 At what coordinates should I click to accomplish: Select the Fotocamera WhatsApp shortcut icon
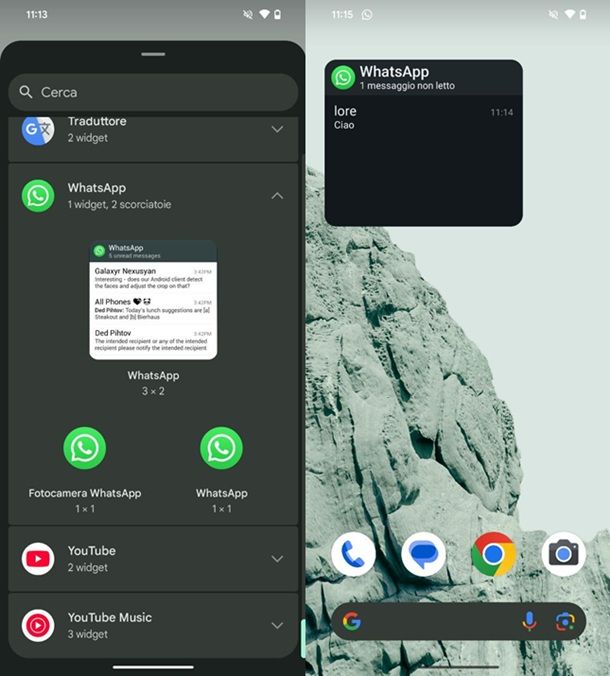click(x=84, y=448)
